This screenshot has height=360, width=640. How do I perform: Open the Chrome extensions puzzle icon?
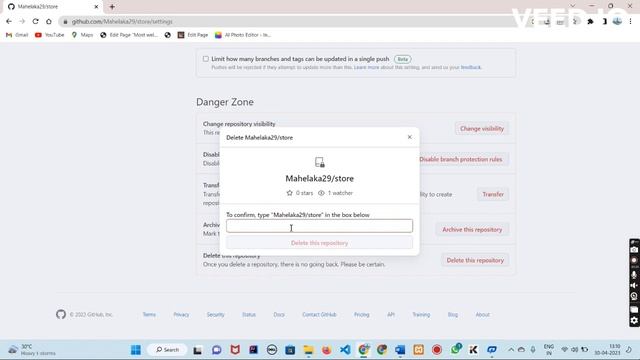tap(590, 22)
